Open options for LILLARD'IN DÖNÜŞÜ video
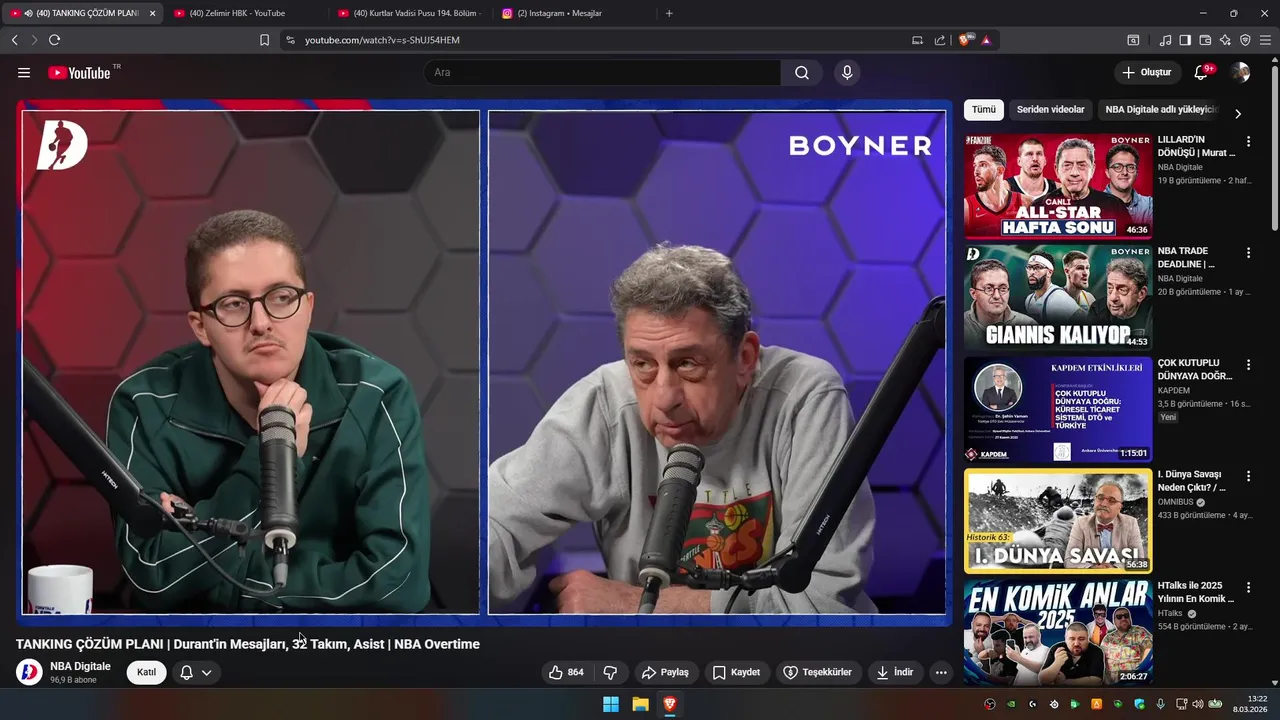 (1248, 142)
